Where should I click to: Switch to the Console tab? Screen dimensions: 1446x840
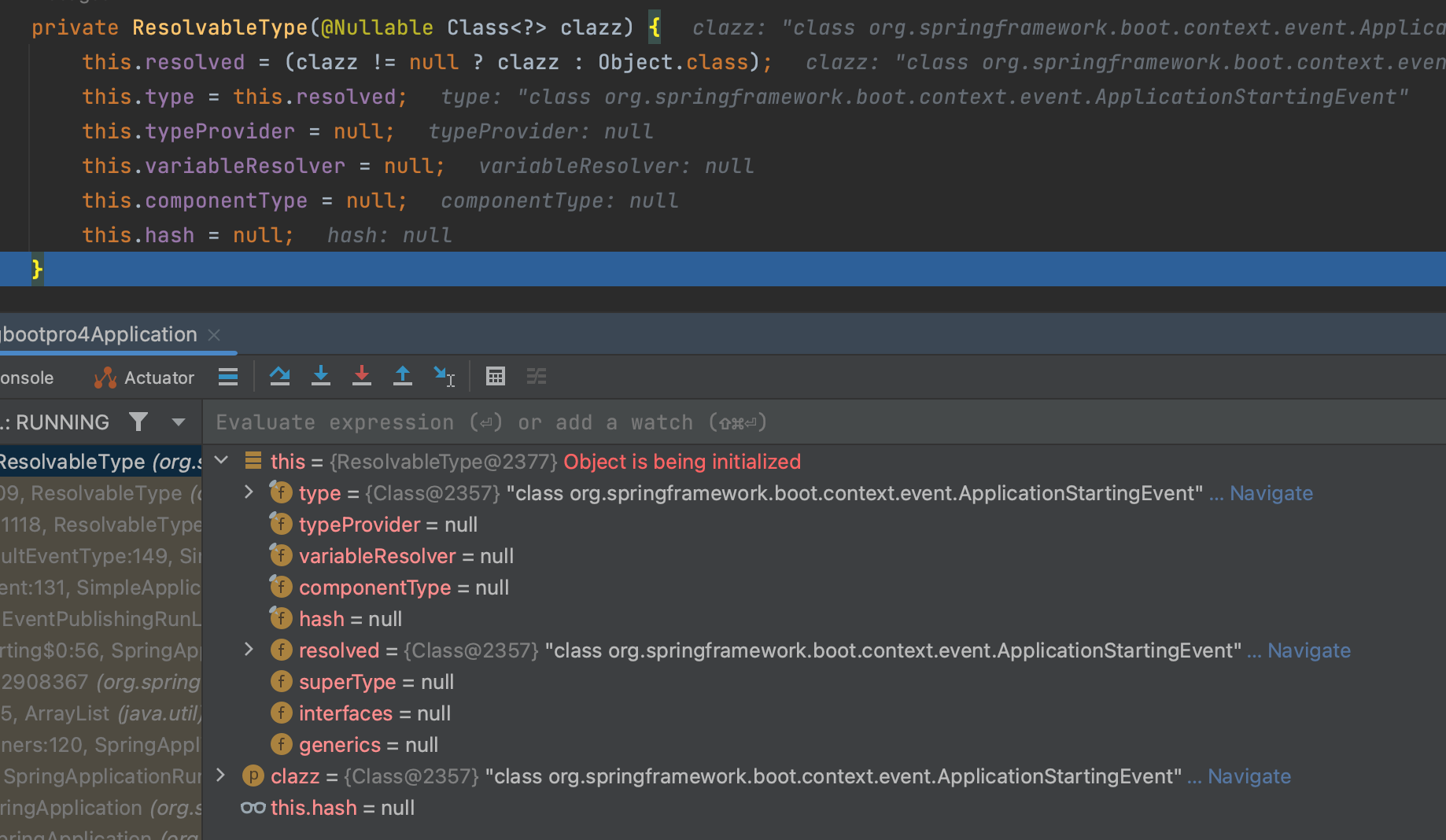pyautogui.click(x=27, y=378)
